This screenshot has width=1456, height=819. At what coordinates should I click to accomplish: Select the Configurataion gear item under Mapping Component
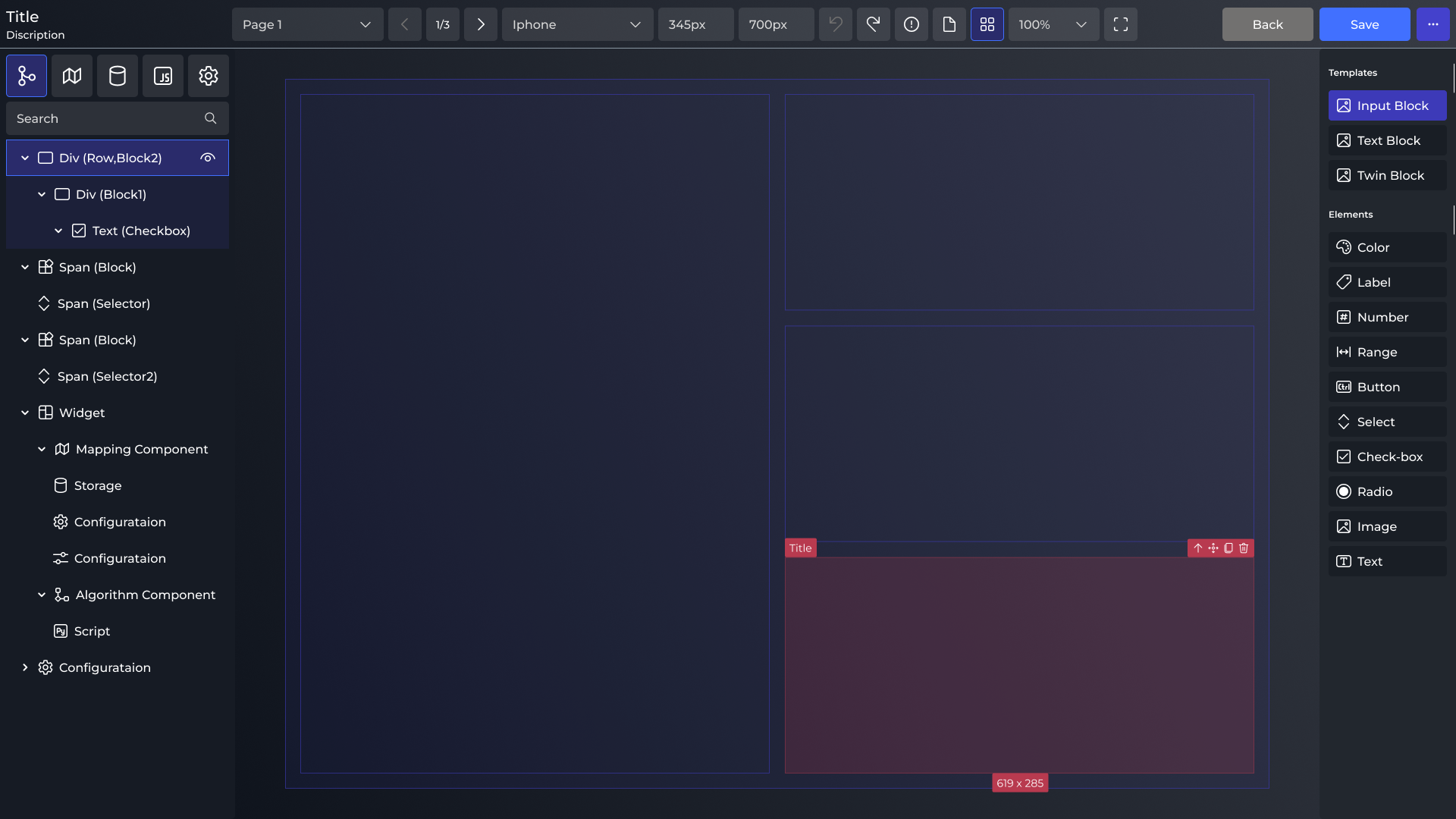[118, 522]
